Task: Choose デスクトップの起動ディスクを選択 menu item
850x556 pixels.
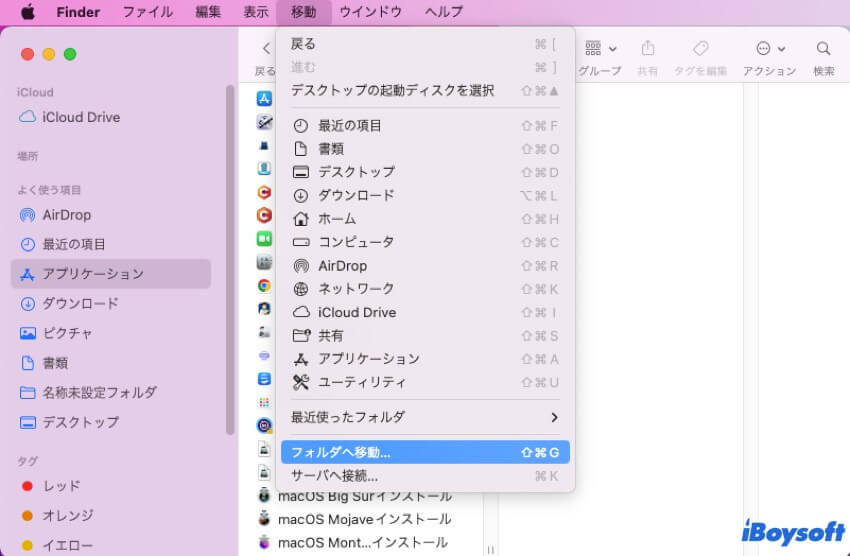Action: [x=392, y=90]
